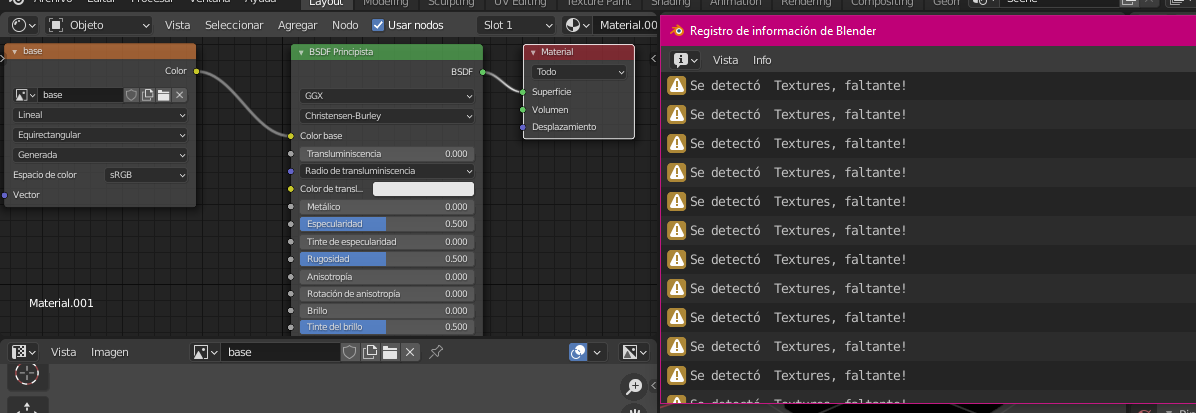Toggle the Usar nodos checkbox
The image size is (1196, 413).
coord(378,24)
